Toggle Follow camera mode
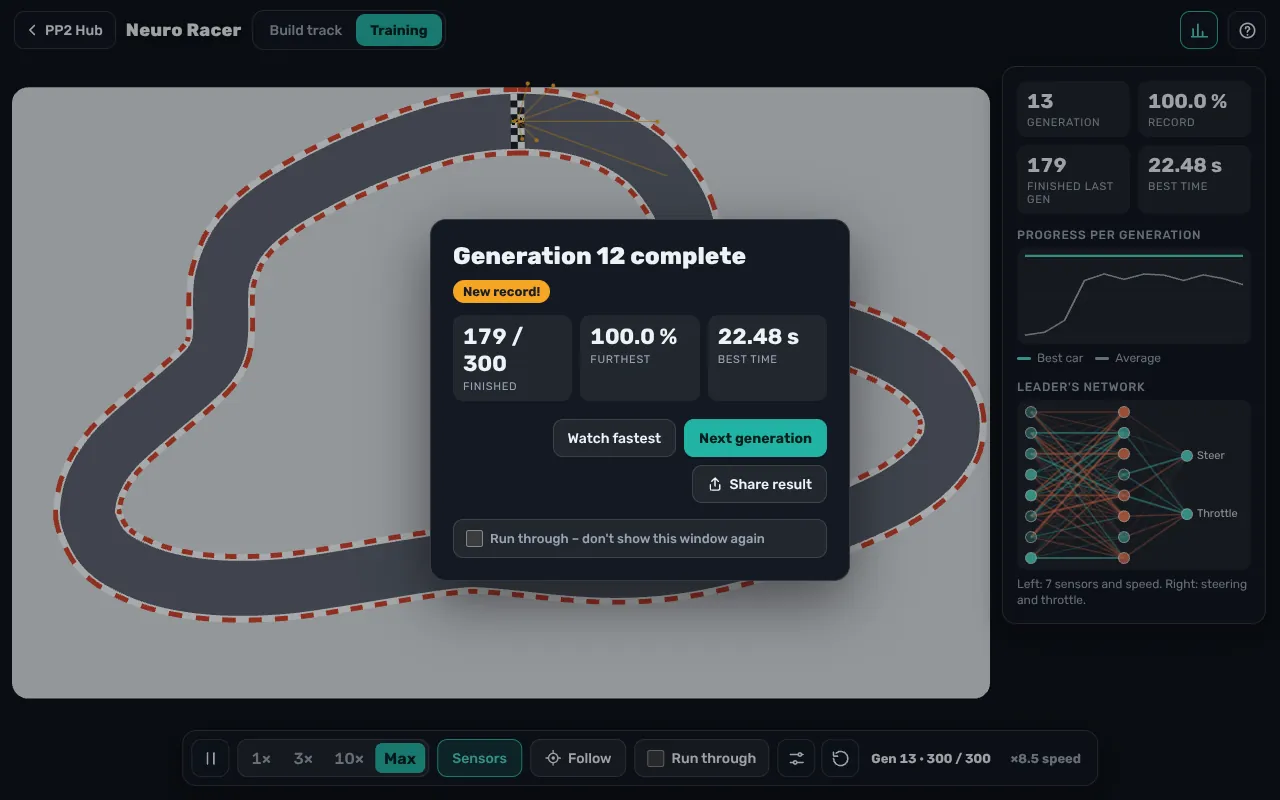This screenshot has height=800, width=1280. (578, 758)
